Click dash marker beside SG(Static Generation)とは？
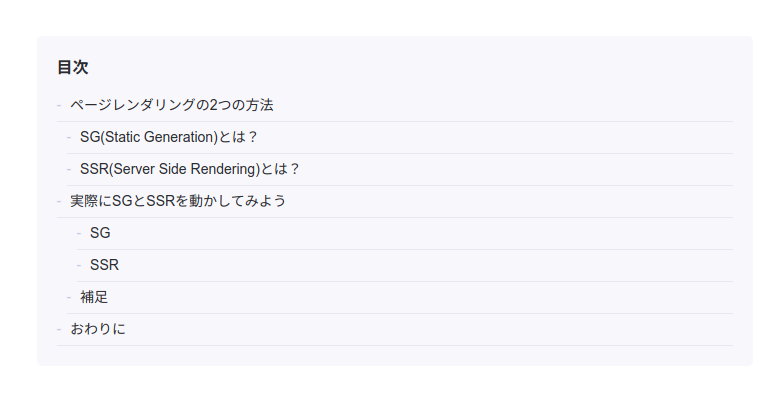 (x=70, y=137)
